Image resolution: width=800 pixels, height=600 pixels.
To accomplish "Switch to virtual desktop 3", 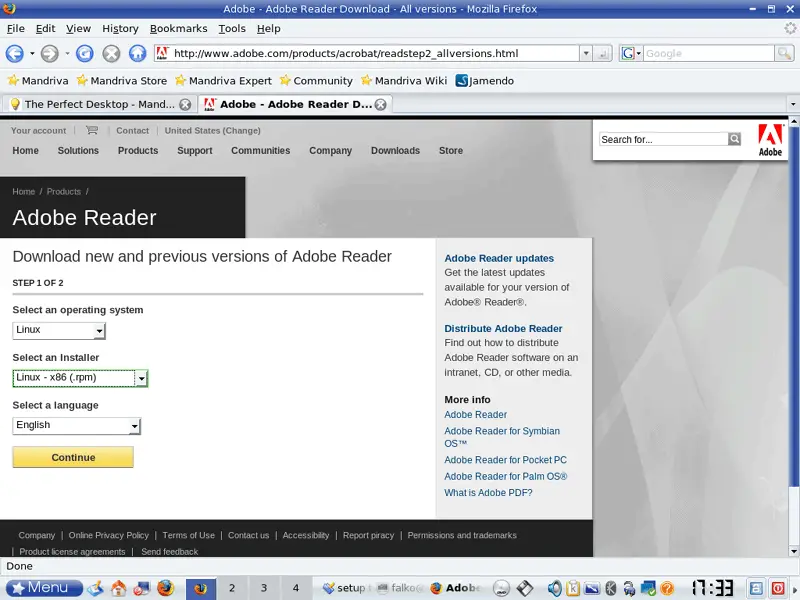I will 264,588.
